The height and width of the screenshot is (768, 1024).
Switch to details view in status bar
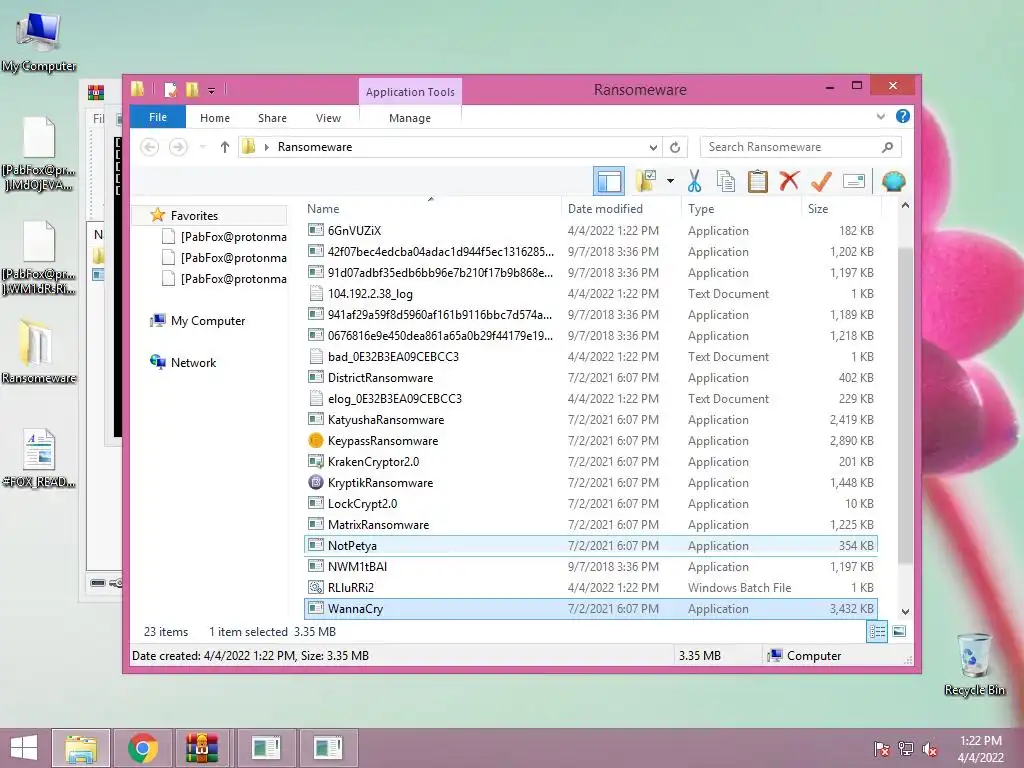(x=876, y=632)
